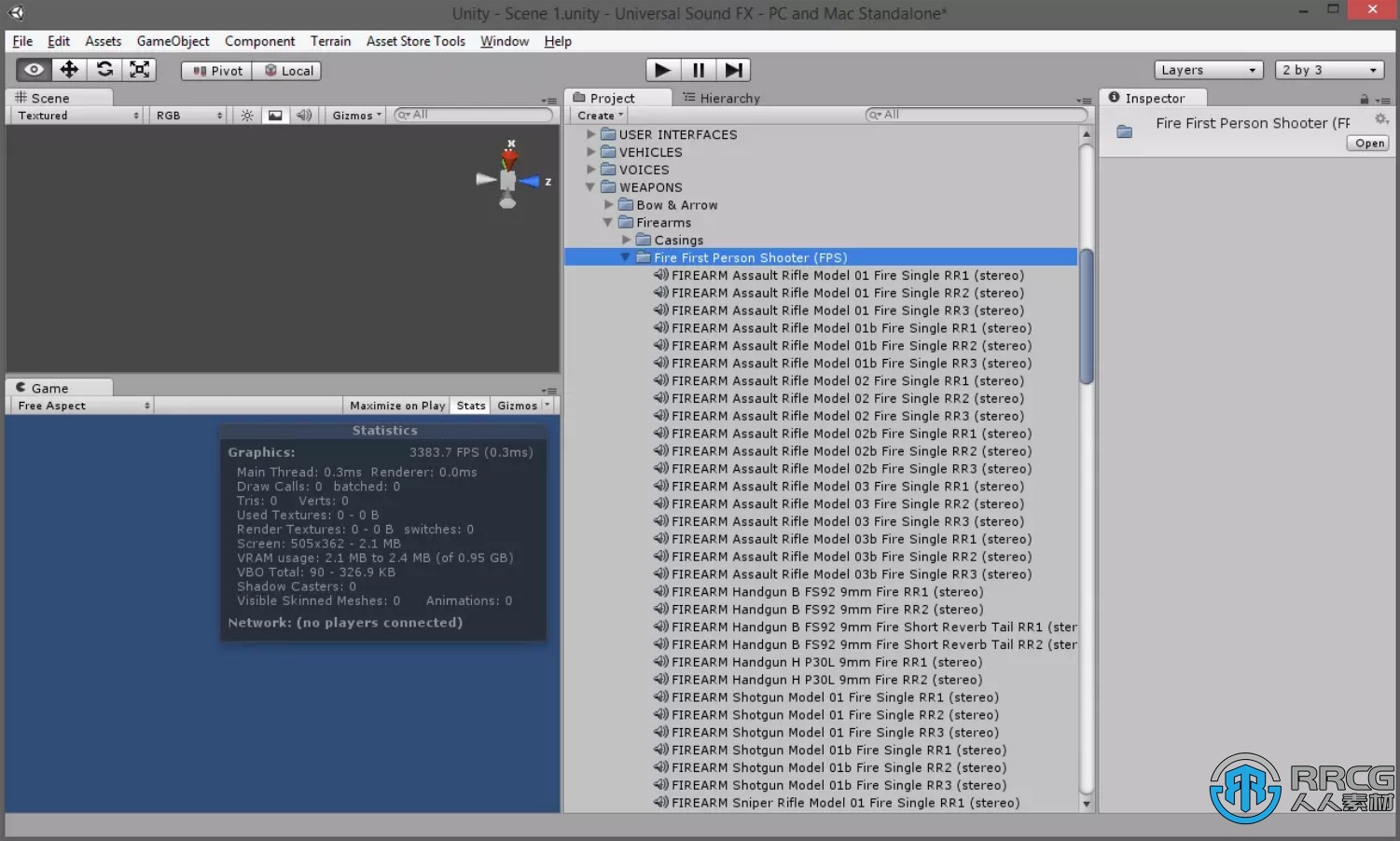
Task: Switch to the Game tab
Action: pos(61,388)
